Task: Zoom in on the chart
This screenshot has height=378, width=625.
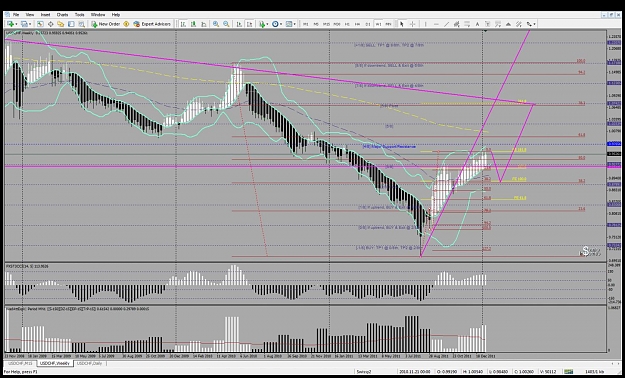Action: pyautogui.click(x=216, y=24)
